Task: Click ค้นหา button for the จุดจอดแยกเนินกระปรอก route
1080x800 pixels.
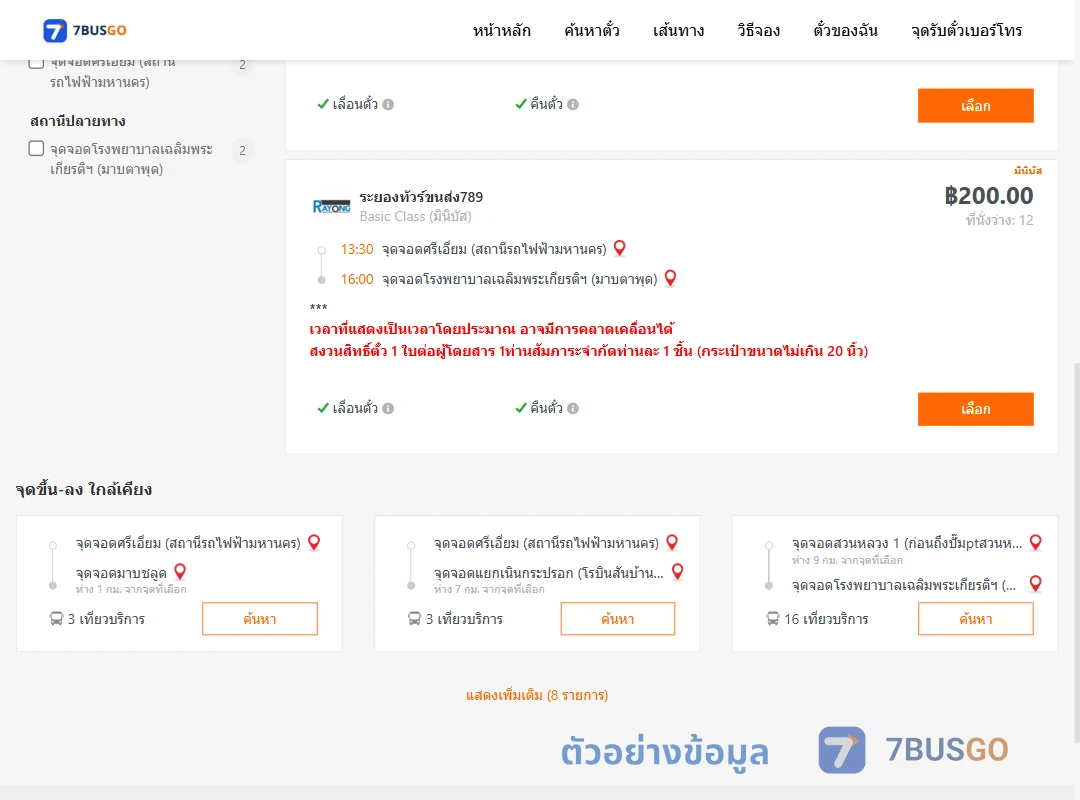Action: tap(618, 619)
